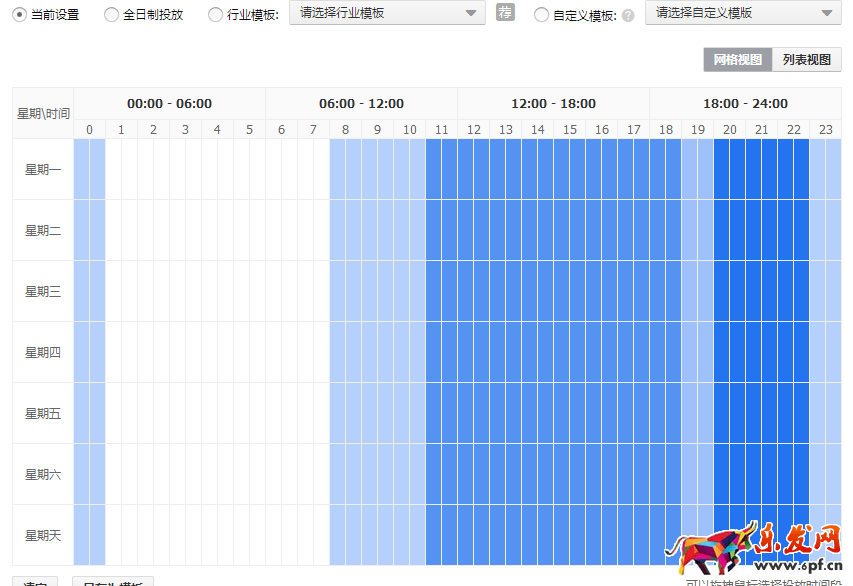Select the Friday hour 20 time slot
853x586 pixels.
[x=729, y=413]
